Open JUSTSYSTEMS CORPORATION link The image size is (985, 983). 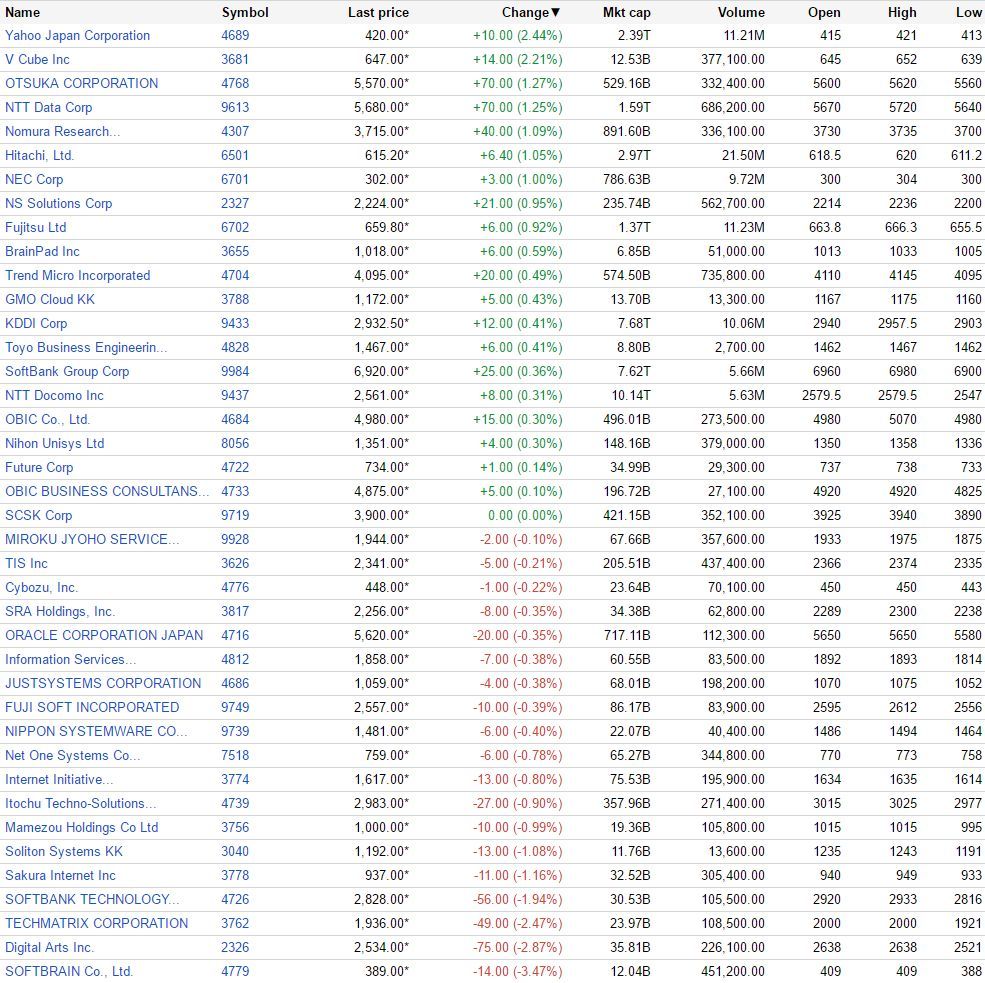(103, 683)
